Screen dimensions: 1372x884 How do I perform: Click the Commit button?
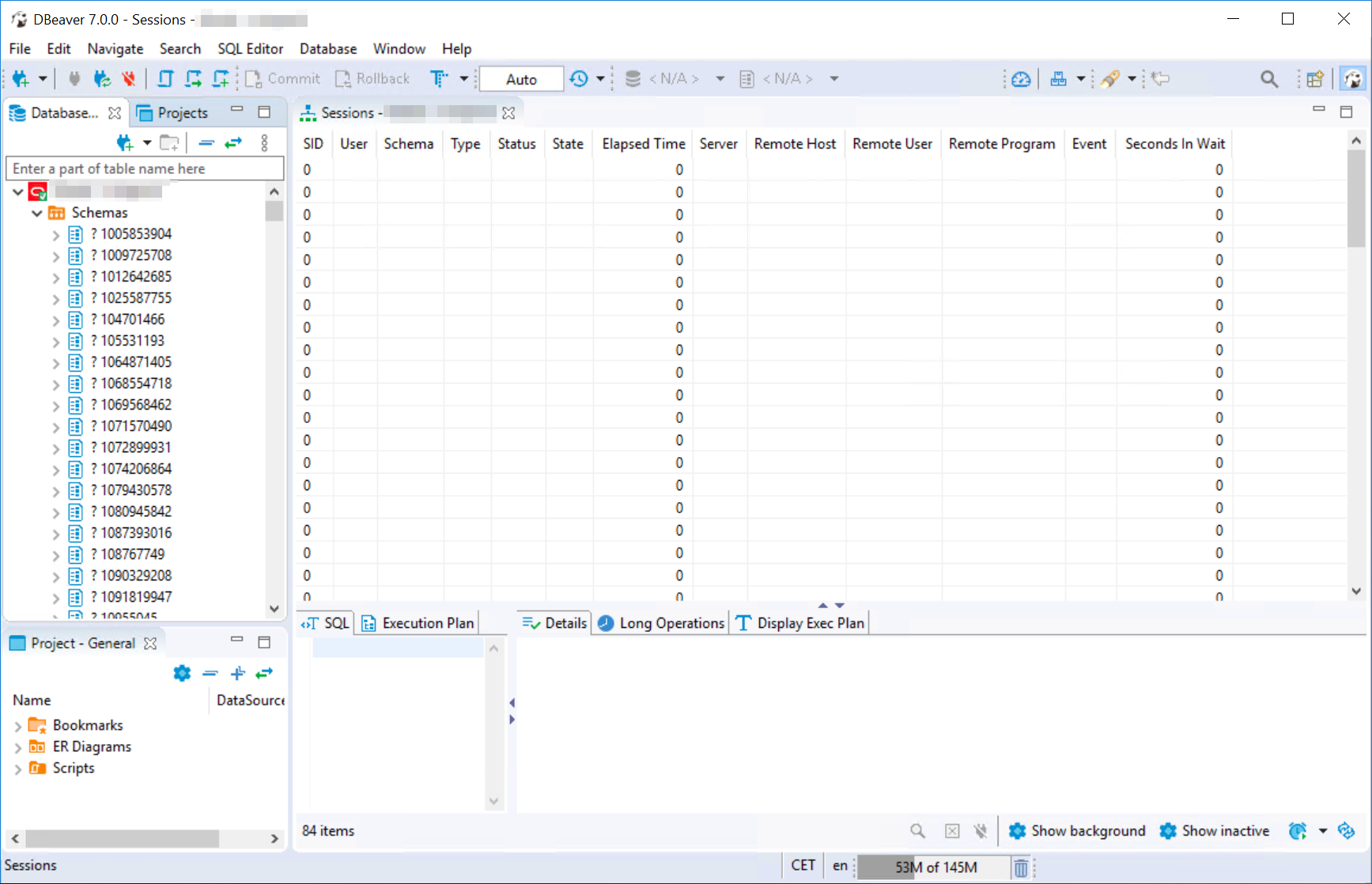[282, 78]
